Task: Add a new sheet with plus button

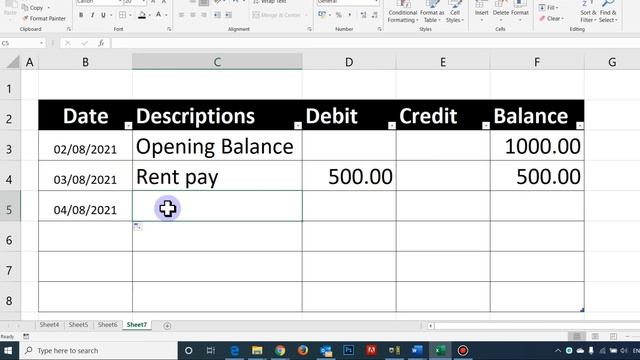Action: (167, 326)
